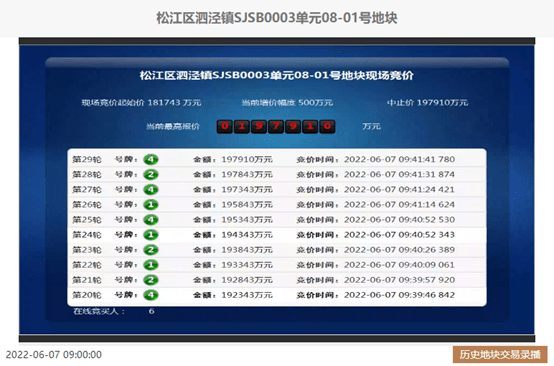This screenshot has width=554, height=366.
Task: Click bidder badge 2 in round 28 row
Action: 151,175
